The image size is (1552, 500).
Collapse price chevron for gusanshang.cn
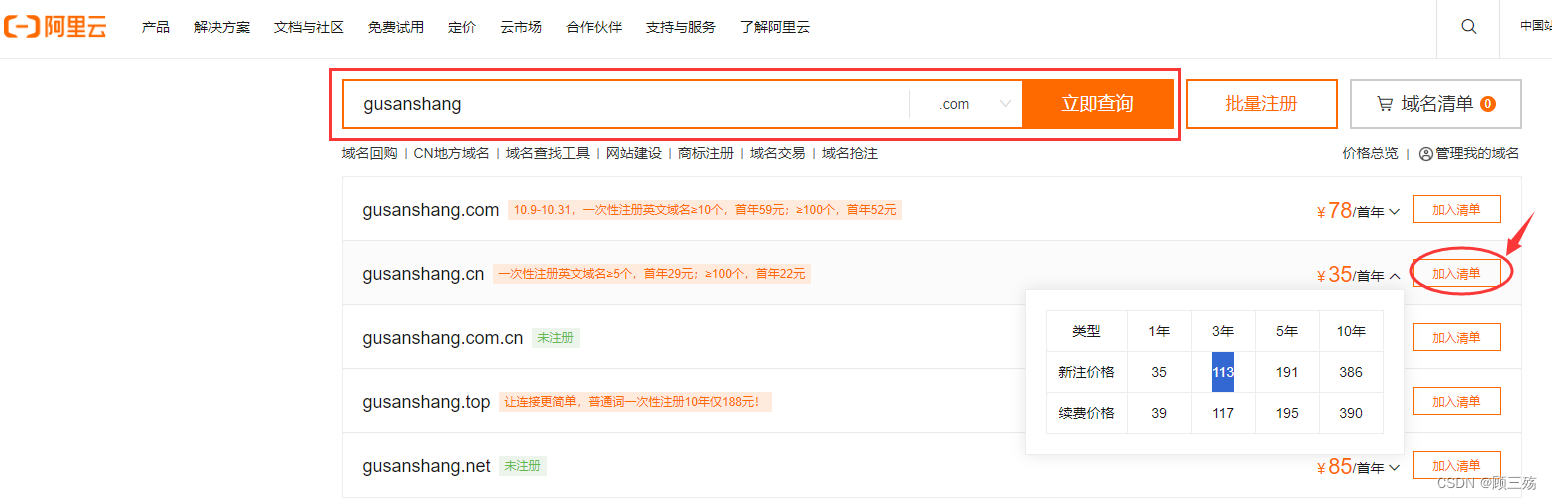pos(1394,275)
